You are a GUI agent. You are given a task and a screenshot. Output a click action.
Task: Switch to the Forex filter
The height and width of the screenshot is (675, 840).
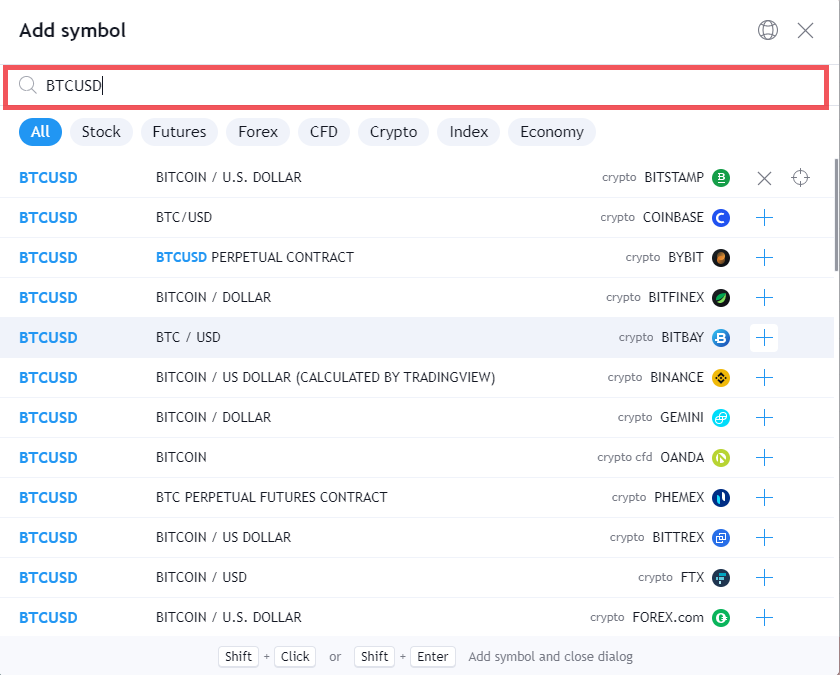[258, 132]
